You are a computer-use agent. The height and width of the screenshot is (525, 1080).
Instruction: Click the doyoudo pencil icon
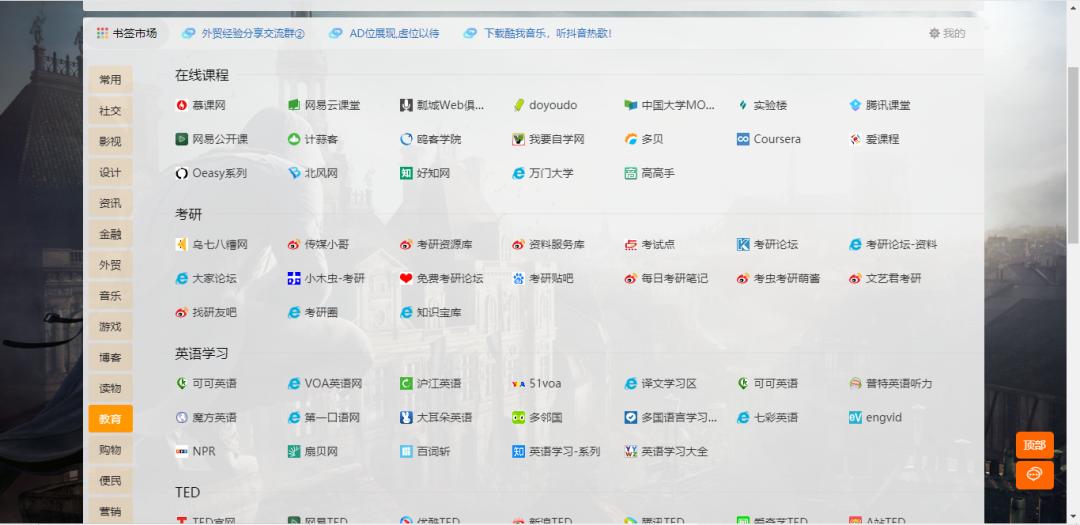click(x=519, y=105)
